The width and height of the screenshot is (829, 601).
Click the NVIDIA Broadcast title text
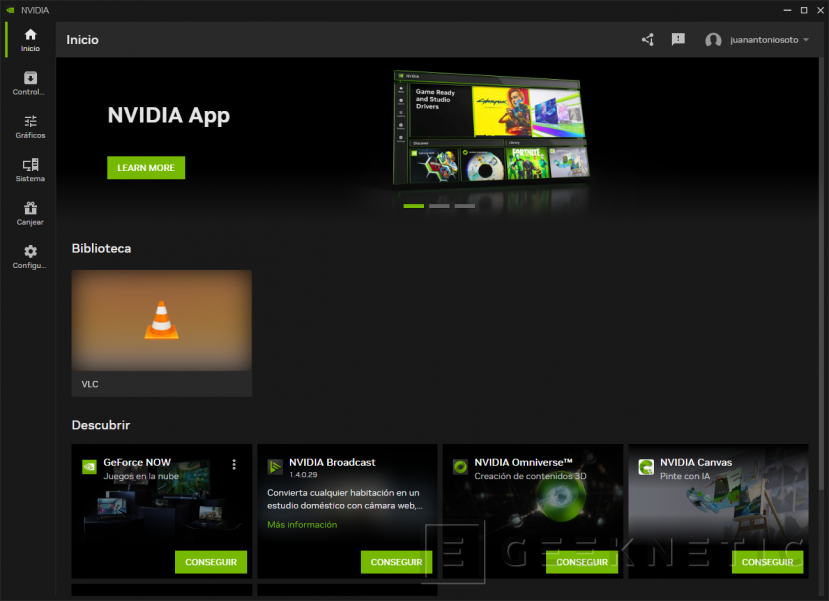(332, 462)
